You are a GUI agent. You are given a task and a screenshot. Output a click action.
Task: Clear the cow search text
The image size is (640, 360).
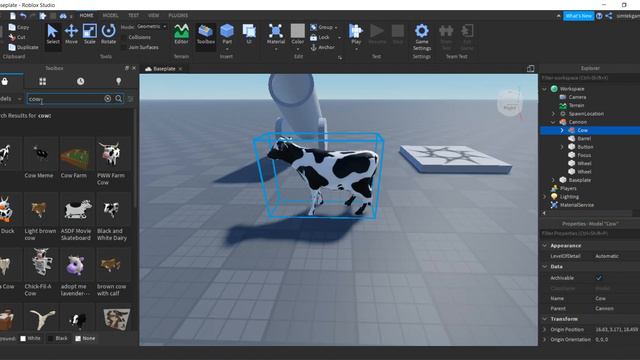pos(107,99)
